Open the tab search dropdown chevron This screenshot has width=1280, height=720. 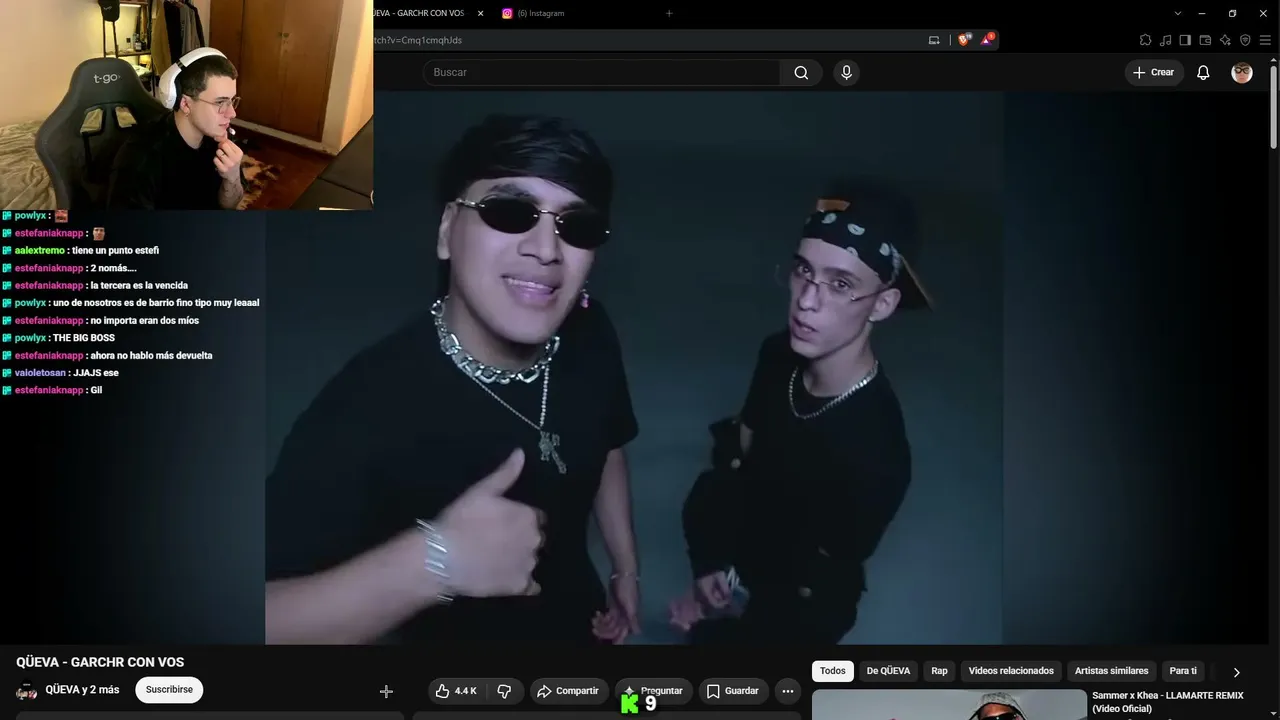1178,13
